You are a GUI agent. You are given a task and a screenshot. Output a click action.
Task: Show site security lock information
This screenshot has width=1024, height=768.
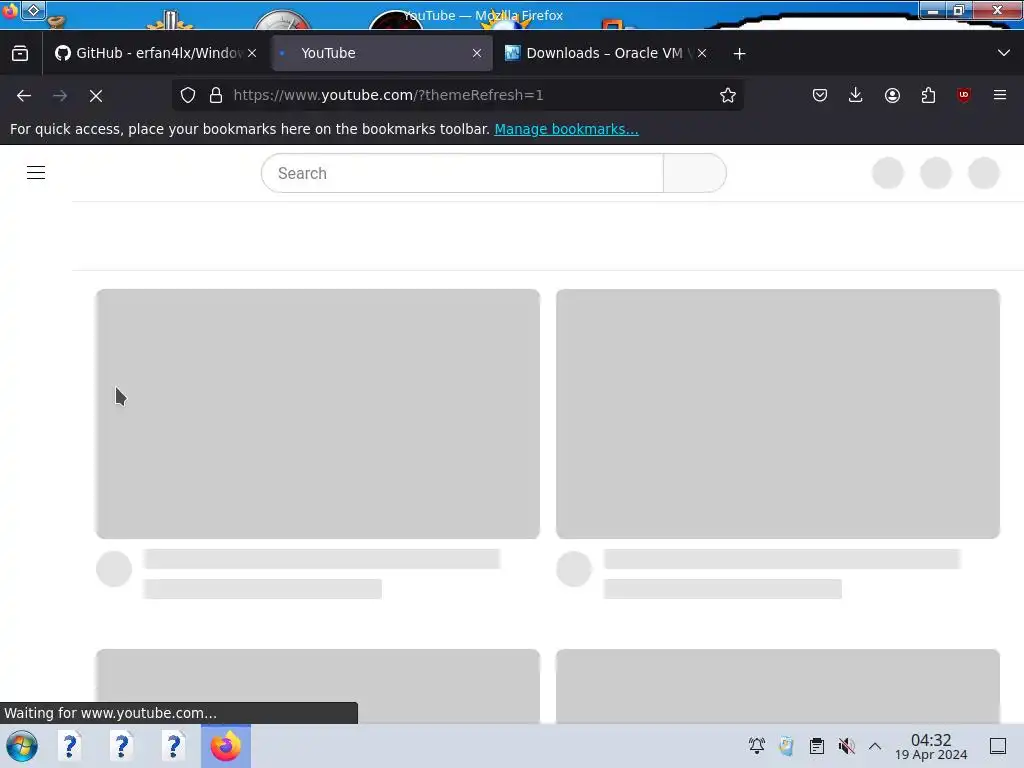pyautogui.click(x=216, y=95)
